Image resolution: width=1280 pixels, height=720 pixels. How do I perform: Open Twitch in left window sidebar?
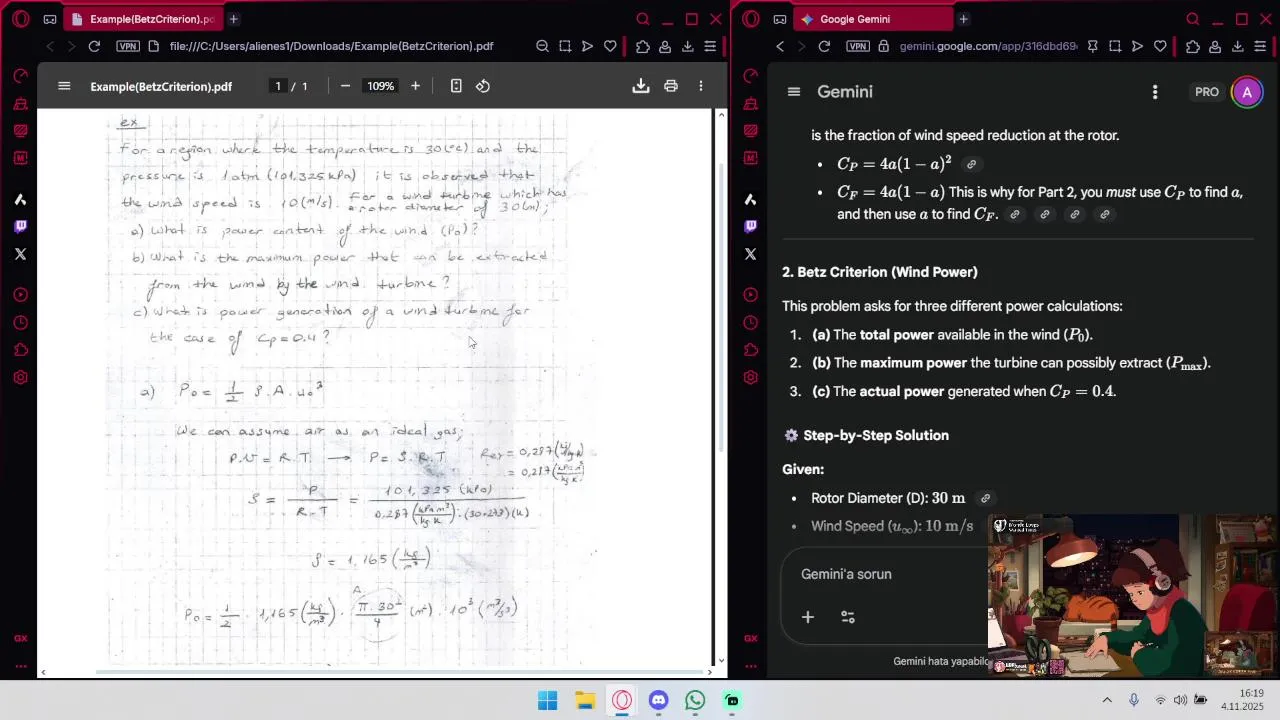[x=21, y=227]
